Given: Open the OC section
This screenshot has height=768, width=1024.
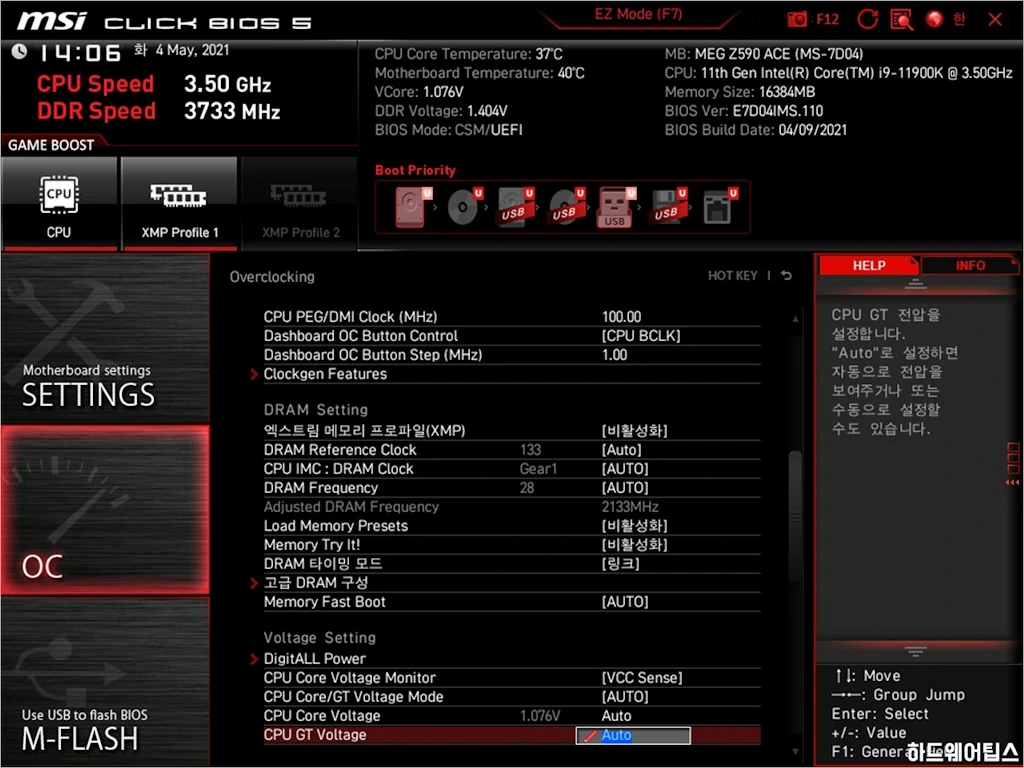Looking at the screenshot, I should tap(106, 510).
